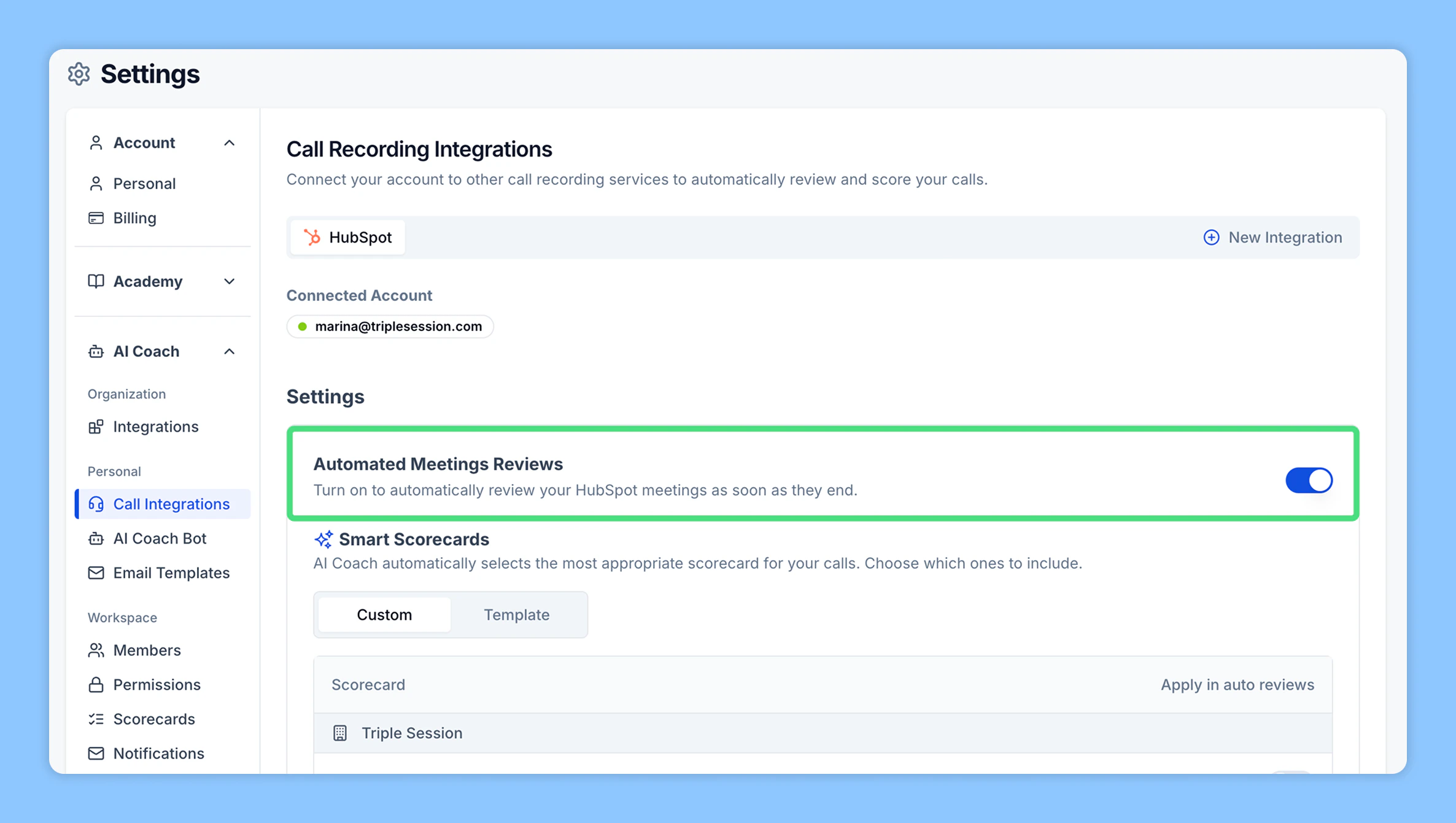Image resolution: width=1456 pixels, height=823 pixels.
Task: Switch to the Custom scorecards tab
Action: [x=384, y=615]
